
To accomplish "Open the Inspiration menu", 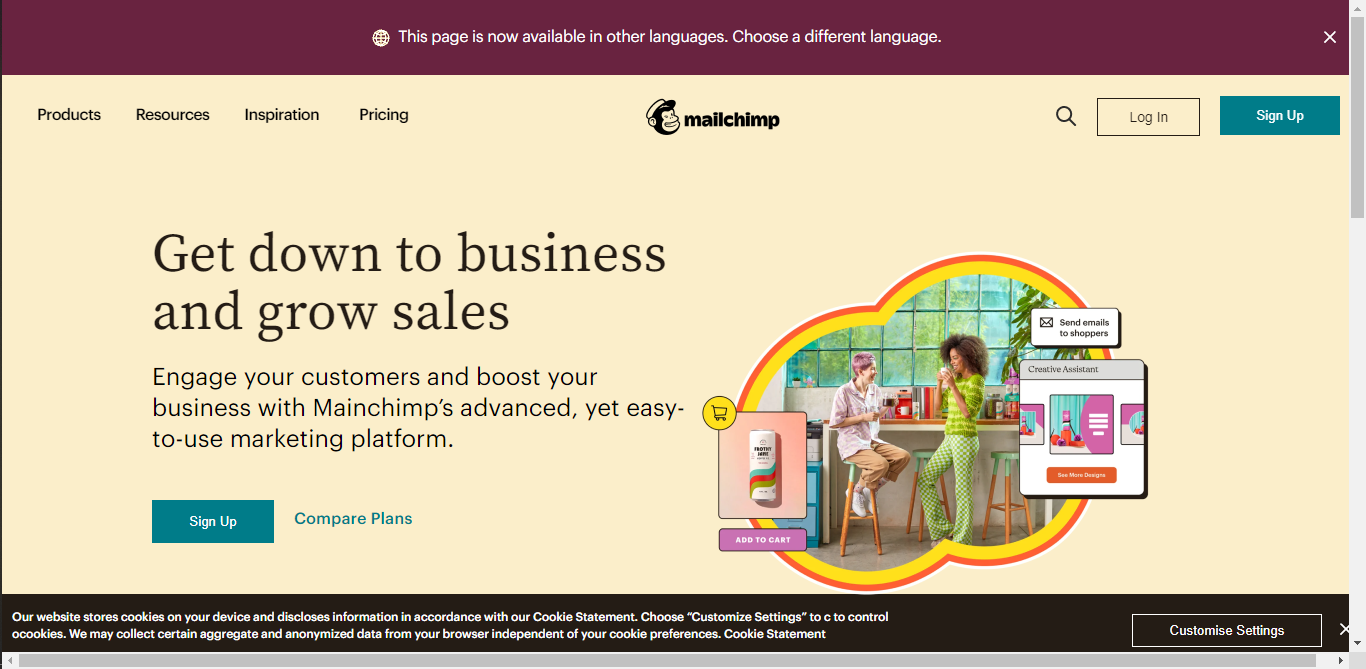I will 282,115.
